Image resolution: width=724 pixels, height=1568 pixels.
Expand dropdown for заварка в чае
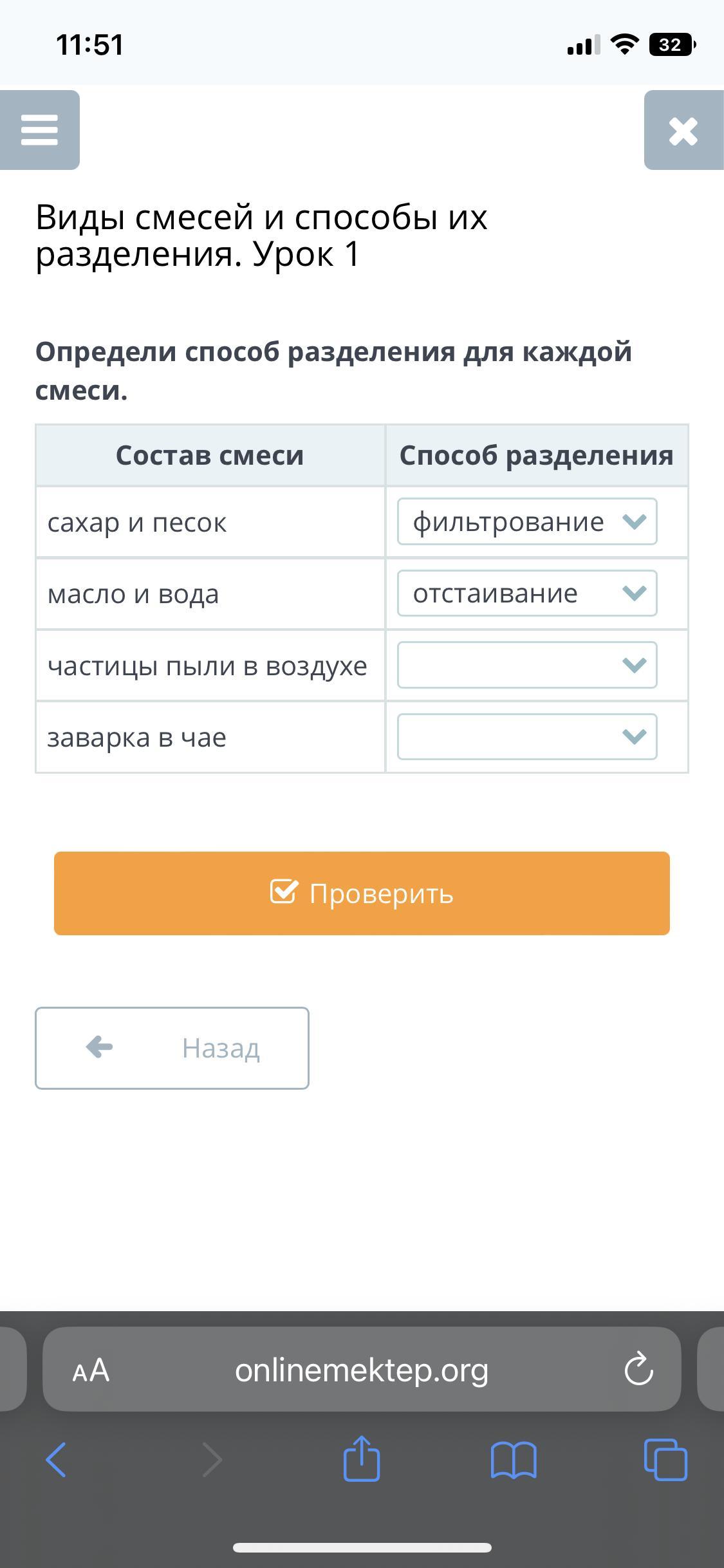point(526,737)
